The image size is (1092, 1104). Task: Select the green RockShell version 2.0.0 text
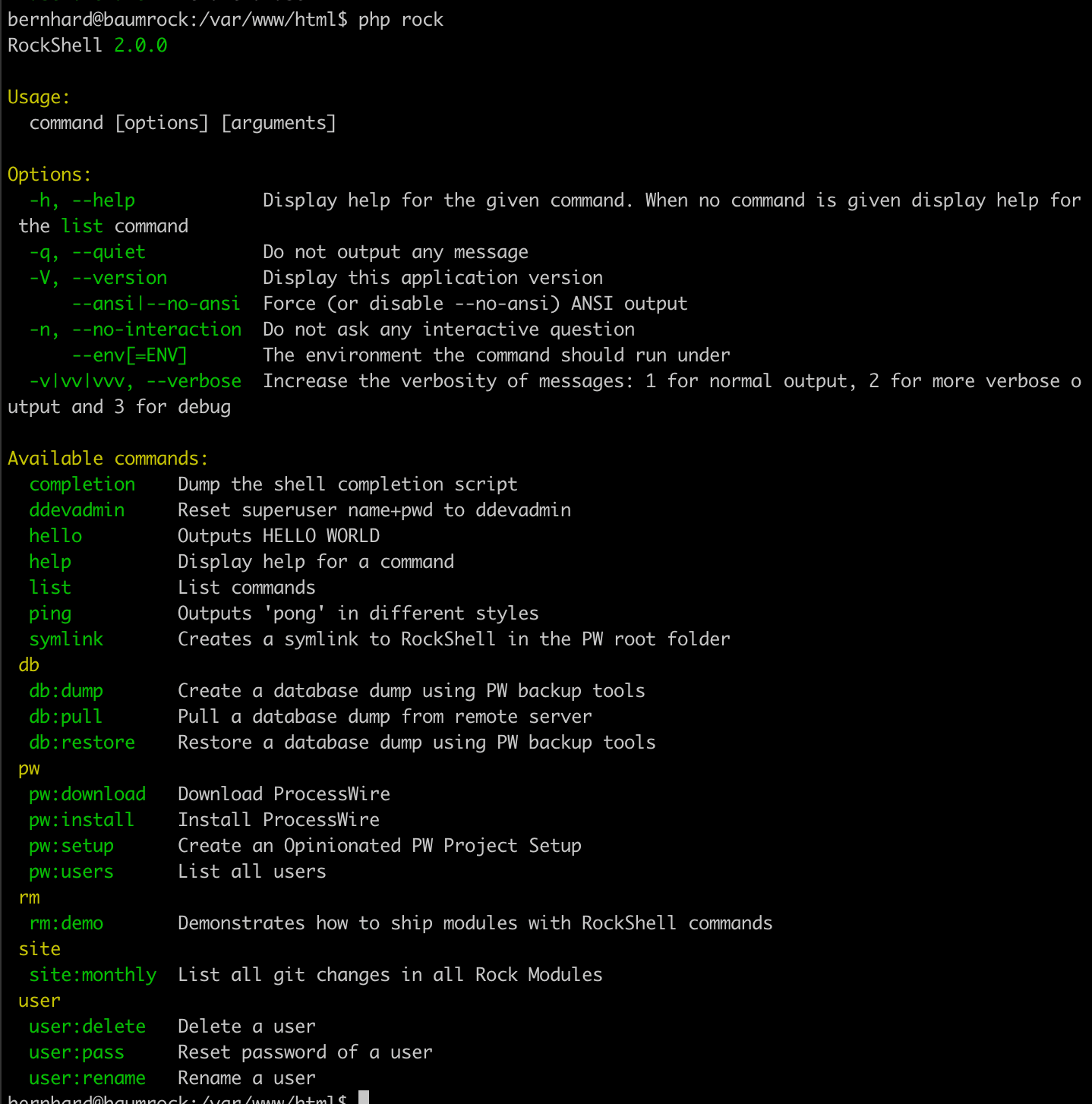tap(140, 46)
